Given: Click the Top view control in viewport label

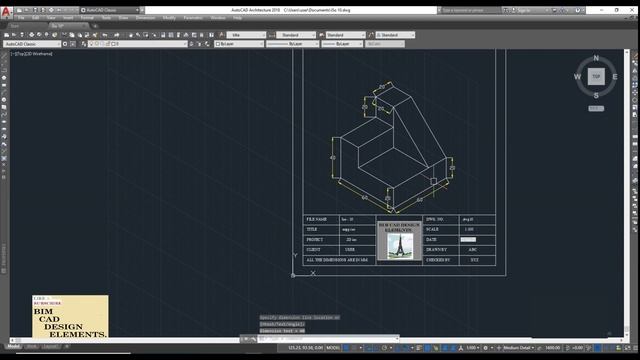Looking at the screenshot, I should [x=20, y=53].
